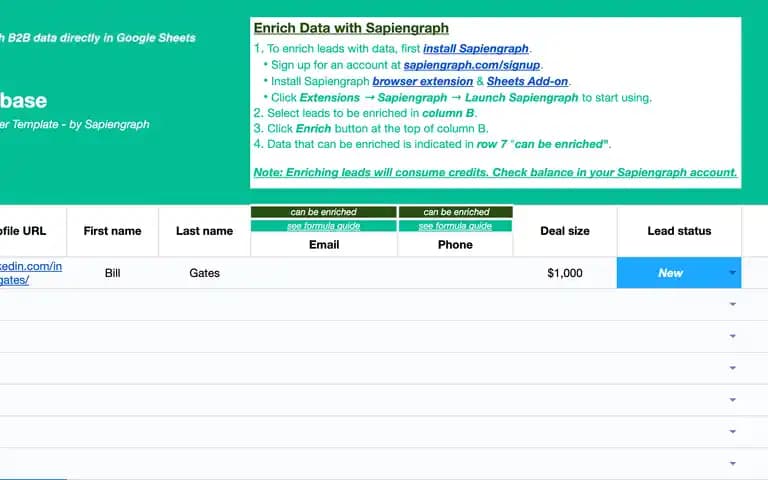This screenshot has height=480, width=768.
Task: Click the 'can be enriched' label above Phone
Action: pos(456,212)
